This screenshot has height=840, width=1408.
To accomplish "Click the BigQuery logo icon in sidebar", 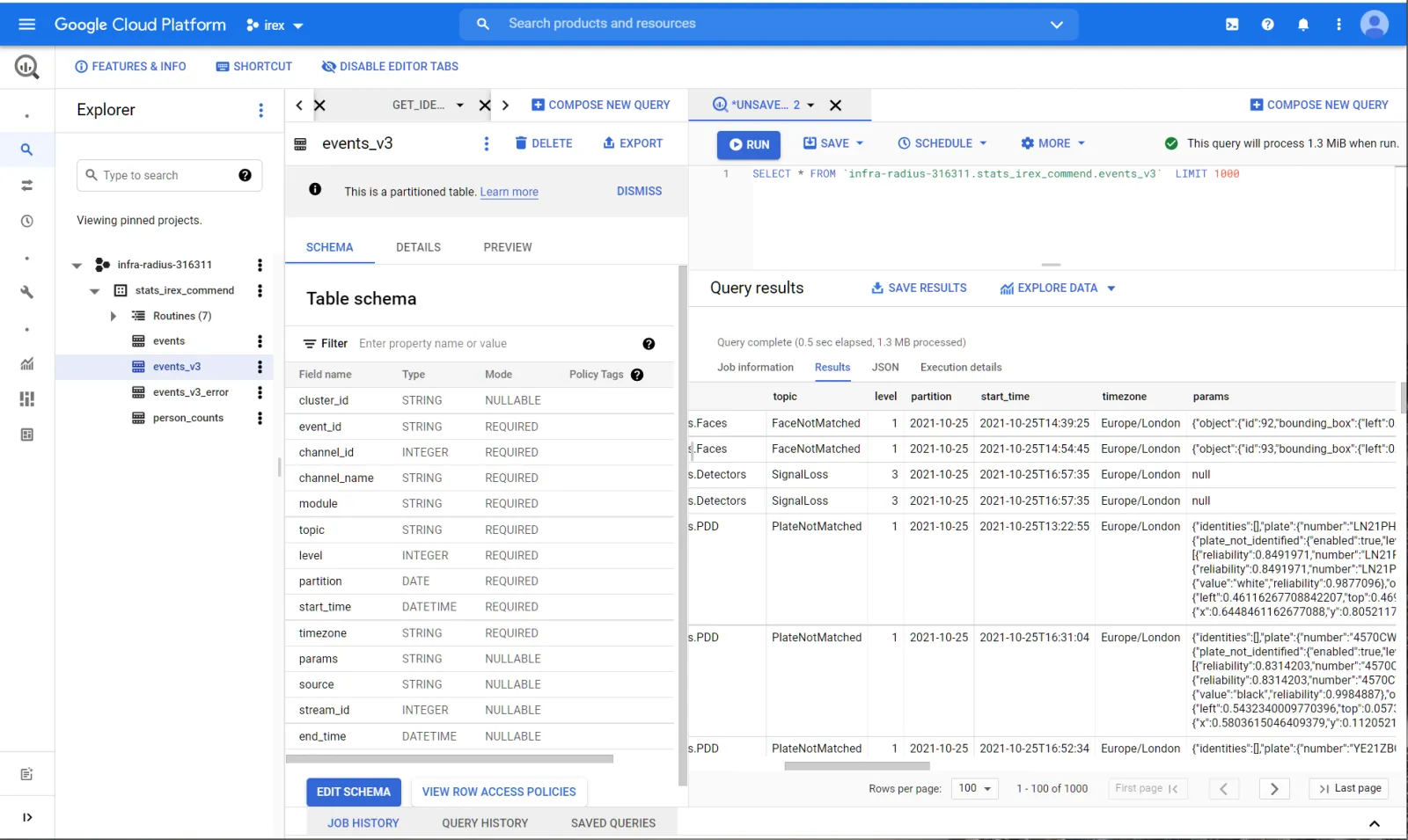I will tap(27, 67).
